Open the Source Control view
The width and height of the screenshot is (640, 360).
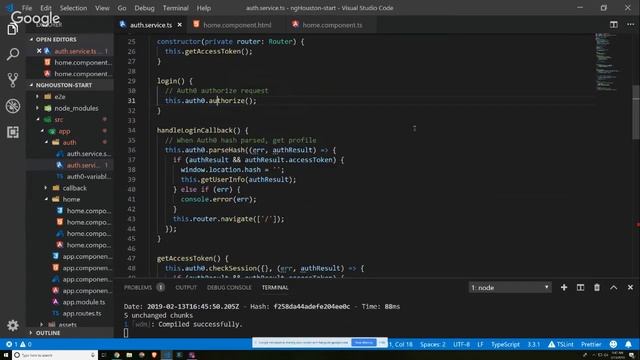click(x=13, y=80)
